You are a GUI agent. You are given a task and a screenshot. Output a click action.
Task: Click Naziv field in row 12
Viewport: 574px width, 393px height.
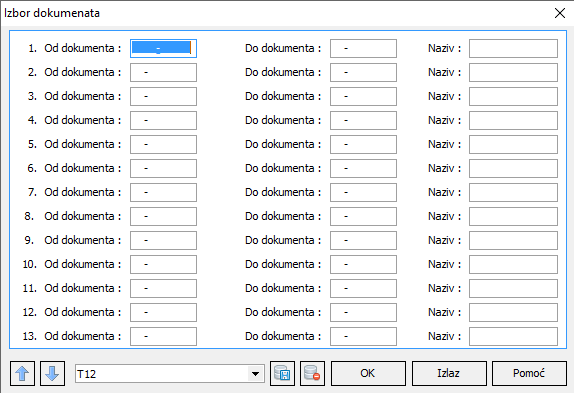513,312
